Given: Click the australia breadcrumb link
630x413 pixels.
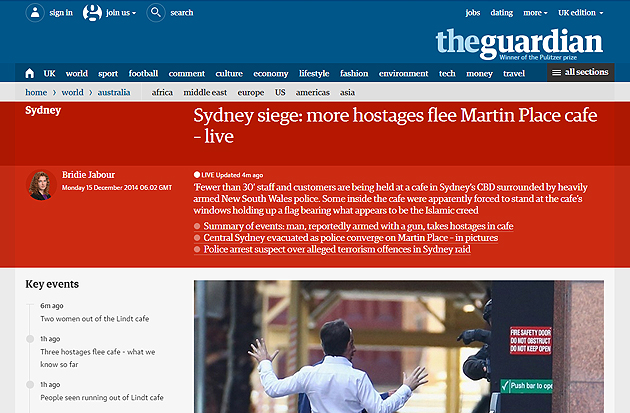Looking at the screenshot, I should (x=114, y=92).
